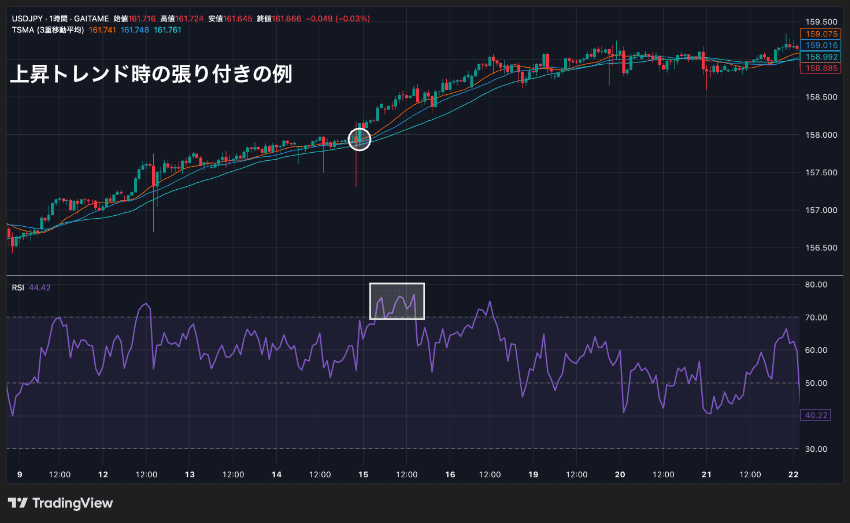Image resolution: width=850 pixels, height=523 pixels.
Task: Click the date label 22 on time axis
Action: 793,474
